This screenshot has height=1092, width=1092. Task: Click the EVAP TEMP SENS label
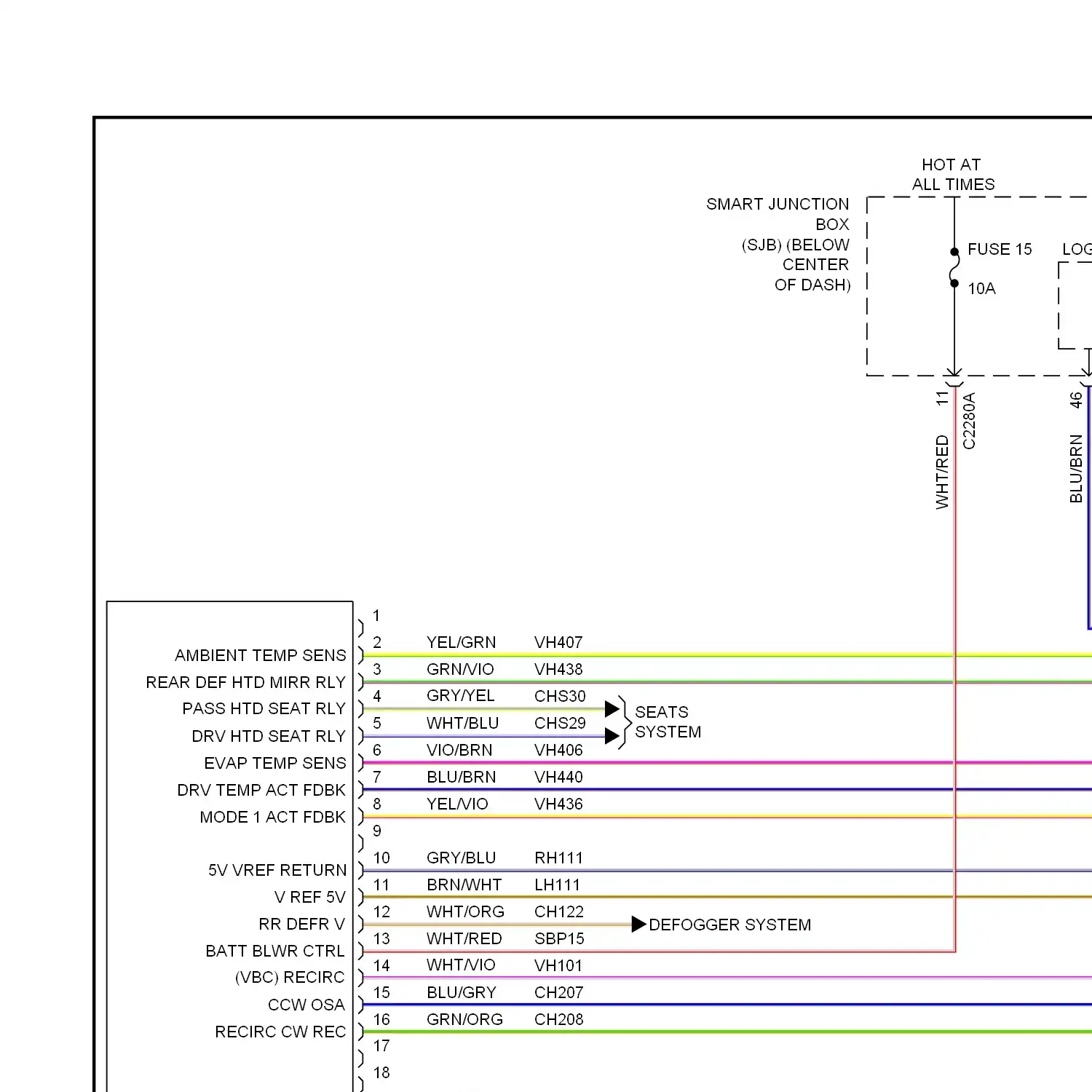275,763
